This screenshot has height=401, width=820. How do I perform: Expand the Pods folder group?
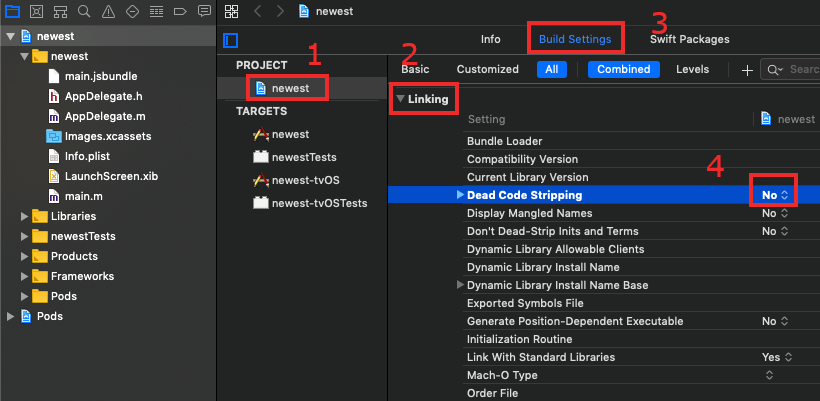pos(24,296)
